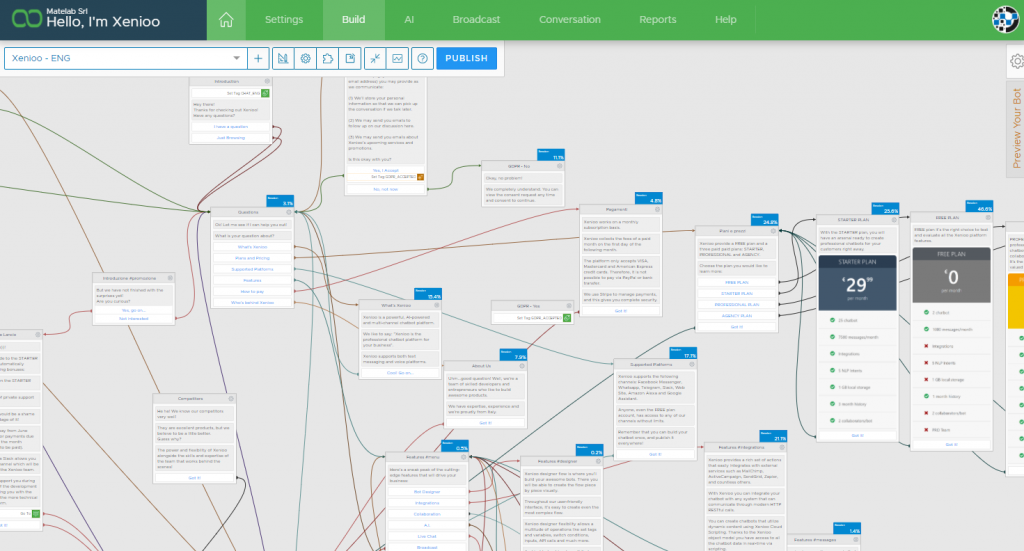1024x551 pixels.
Task: Select 'I have a question' button in Introduction
Action: [x=231, y=127]
